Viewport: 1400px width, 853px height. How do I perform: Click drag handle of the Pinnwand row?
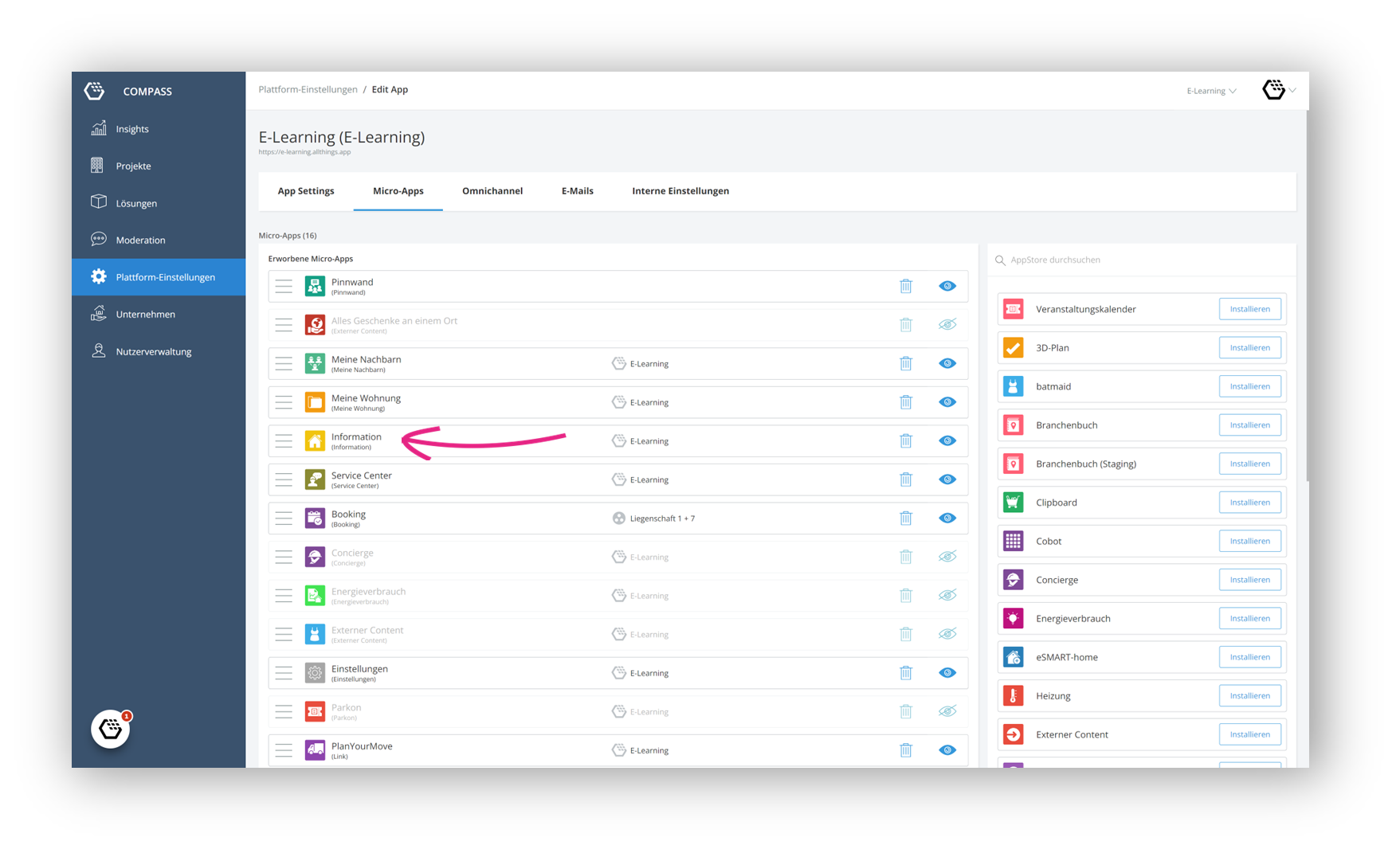point(284,286)
